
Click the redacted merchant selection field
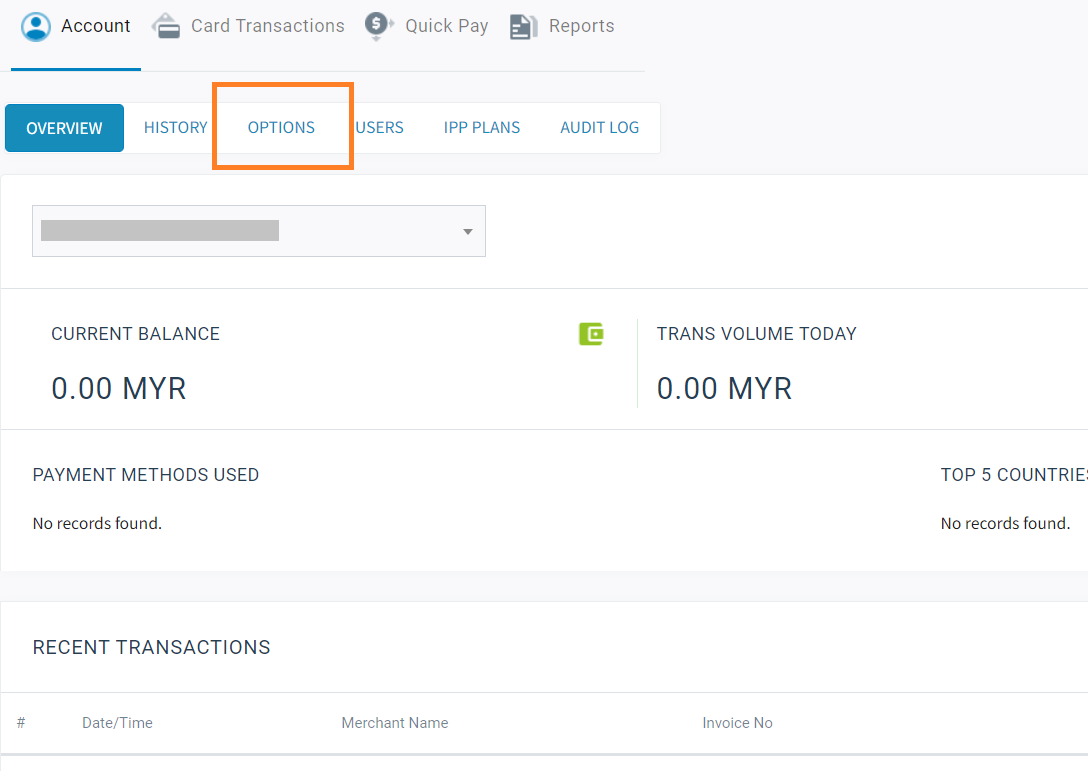tap(259, 231)
